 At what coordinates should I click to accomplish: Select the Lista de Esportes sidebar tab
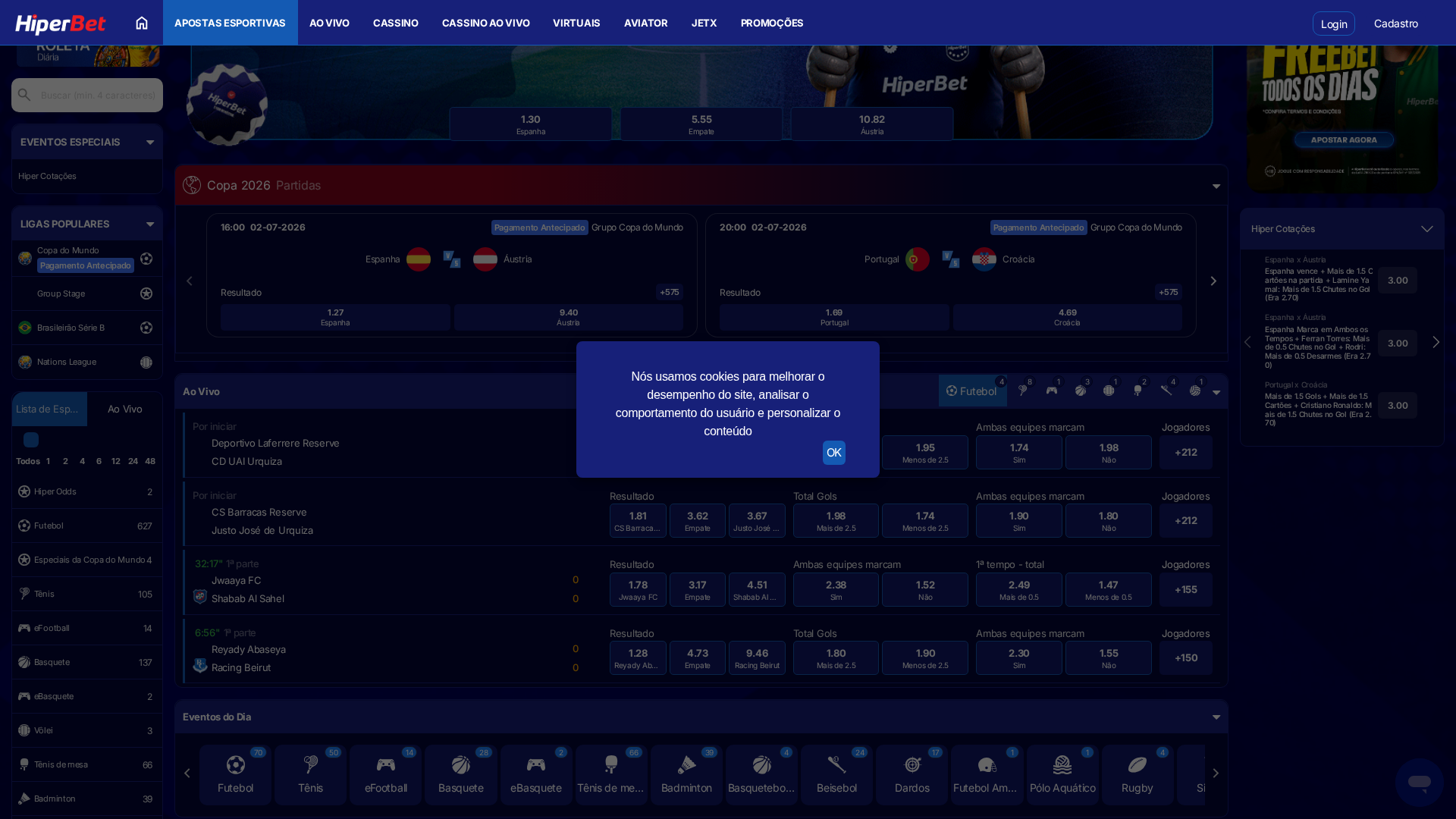pos(49,409)
